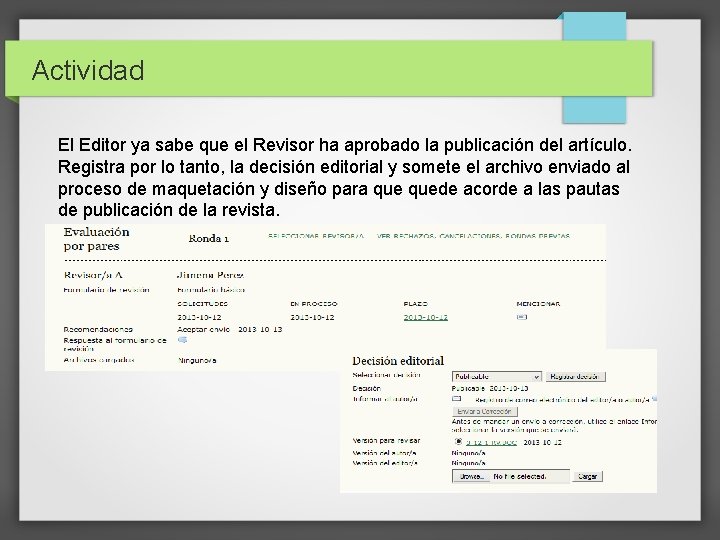Image resolution: width=720 pixels, height=540 pixels.
Task: Click the En proceso date 2013-10-12
Action: pyautogui.click(x=312, y=317)
